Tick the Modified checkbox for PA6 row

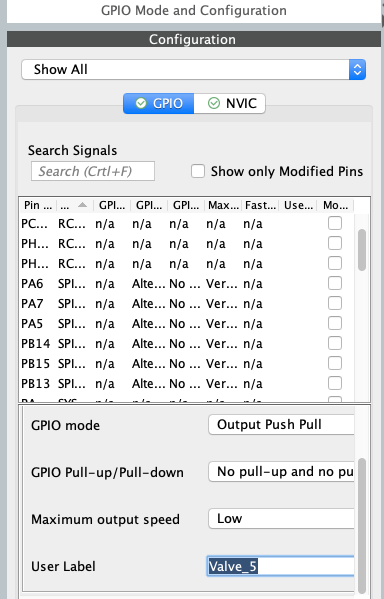(x=335, y=283)
